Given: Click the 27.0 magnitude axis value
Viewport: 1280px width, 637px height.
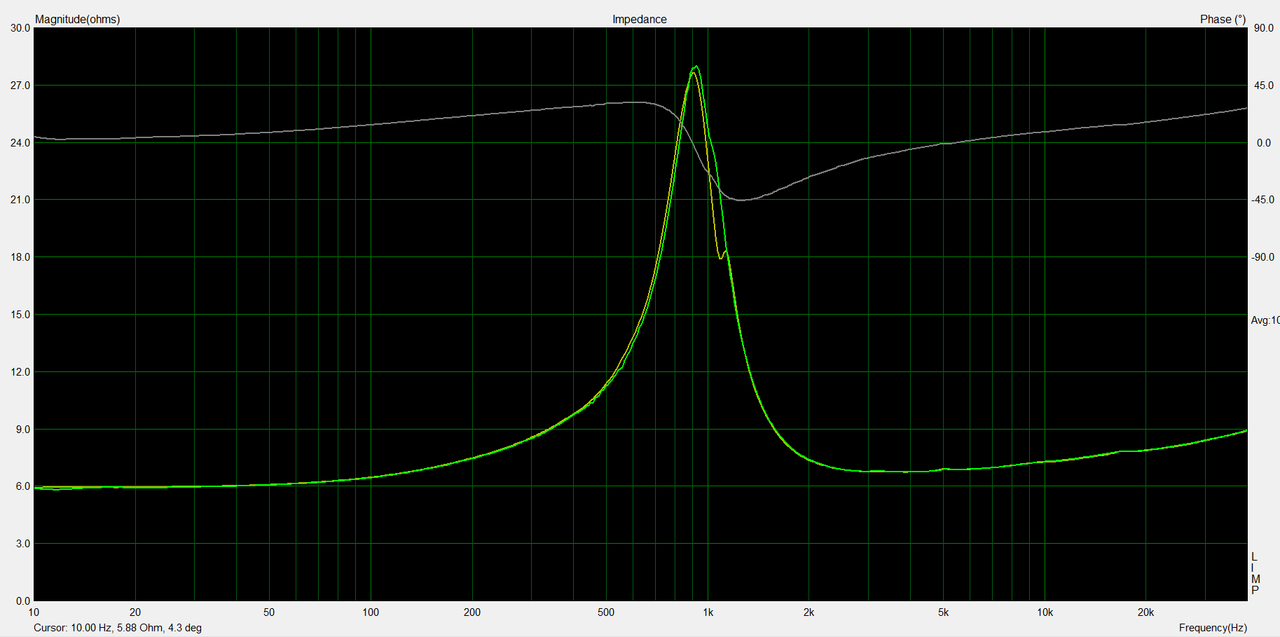Looking at the screenshot, I should point(19,86).
